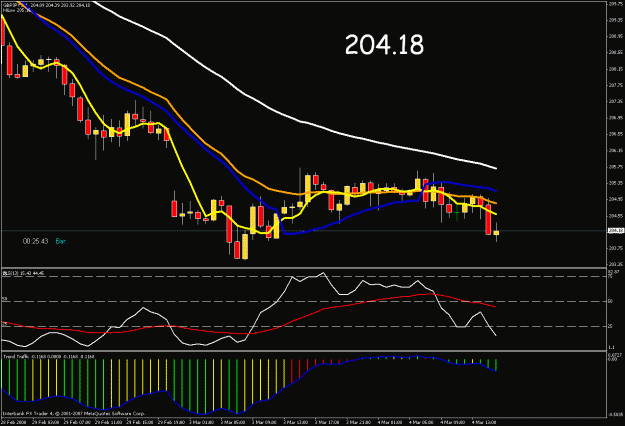
Task: Click the '3 Mar 09:00' time axis label
Action: pyautogui.click(x=264, y=422)
